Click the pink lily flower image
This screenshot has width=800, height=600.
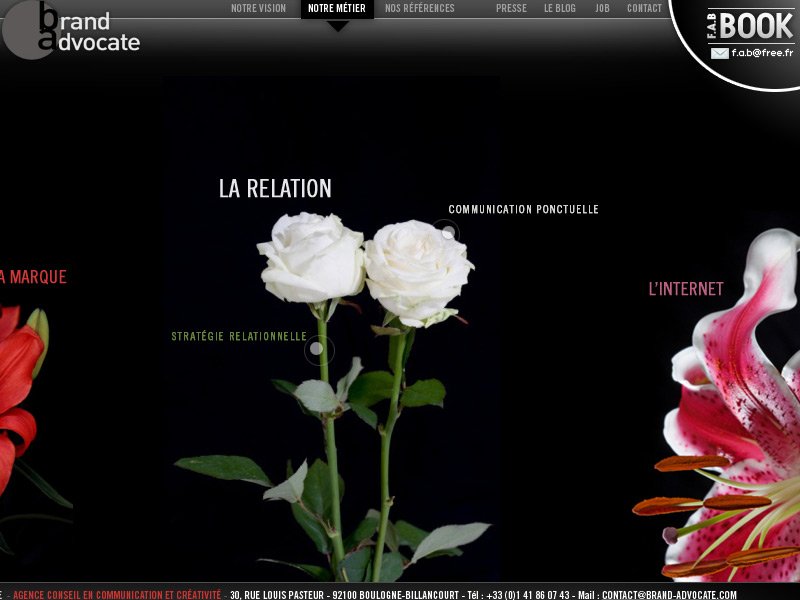pos(724,408)
